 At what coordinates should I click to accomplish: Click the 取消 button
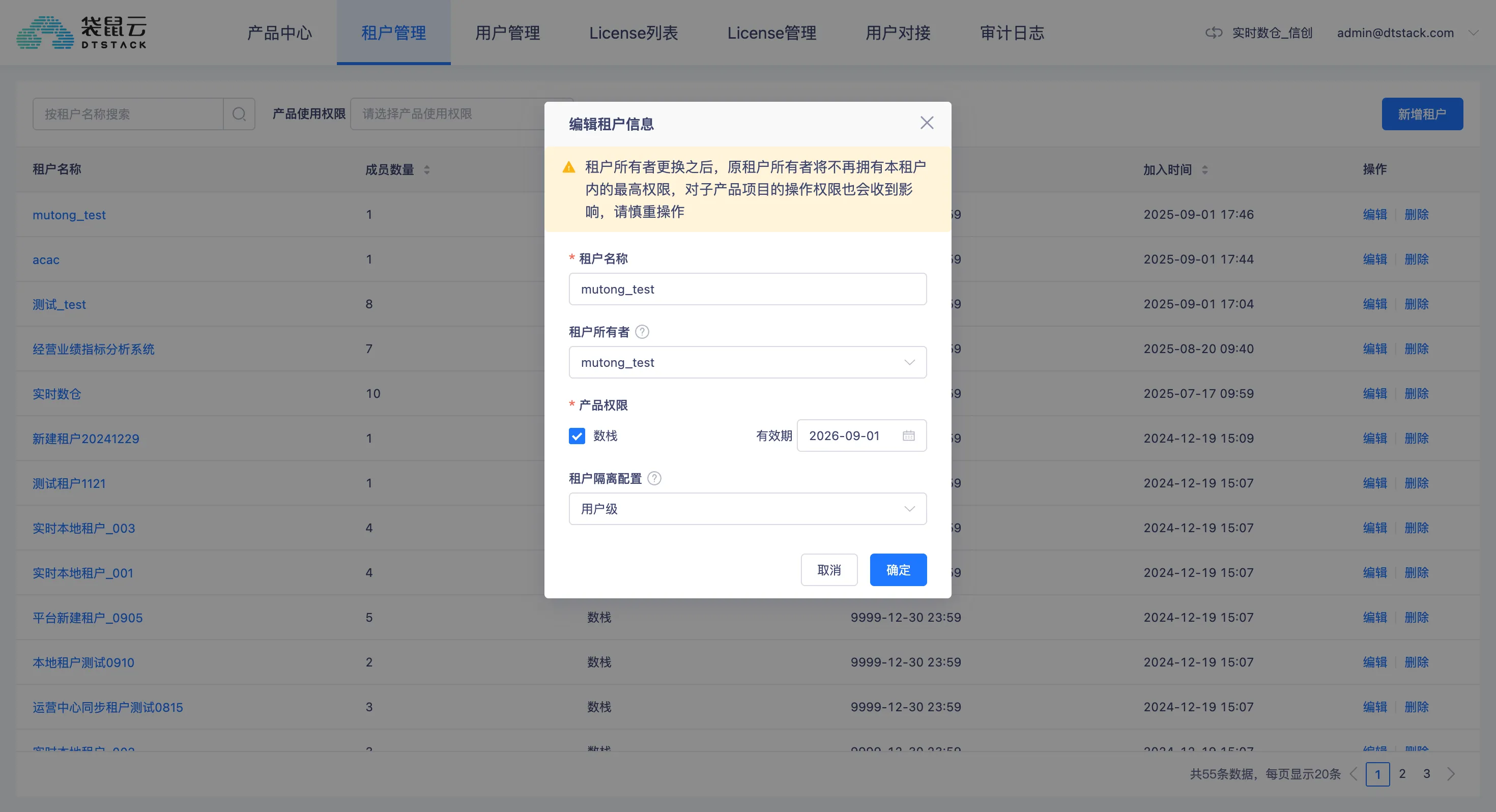tap(828, 570)
